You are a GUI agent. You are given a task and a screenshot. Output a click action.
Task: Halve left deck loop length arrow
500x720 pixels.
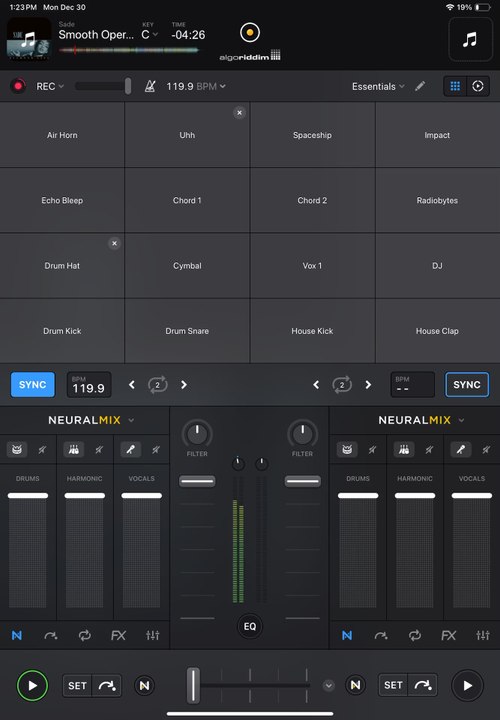click(x=132, y=385)
